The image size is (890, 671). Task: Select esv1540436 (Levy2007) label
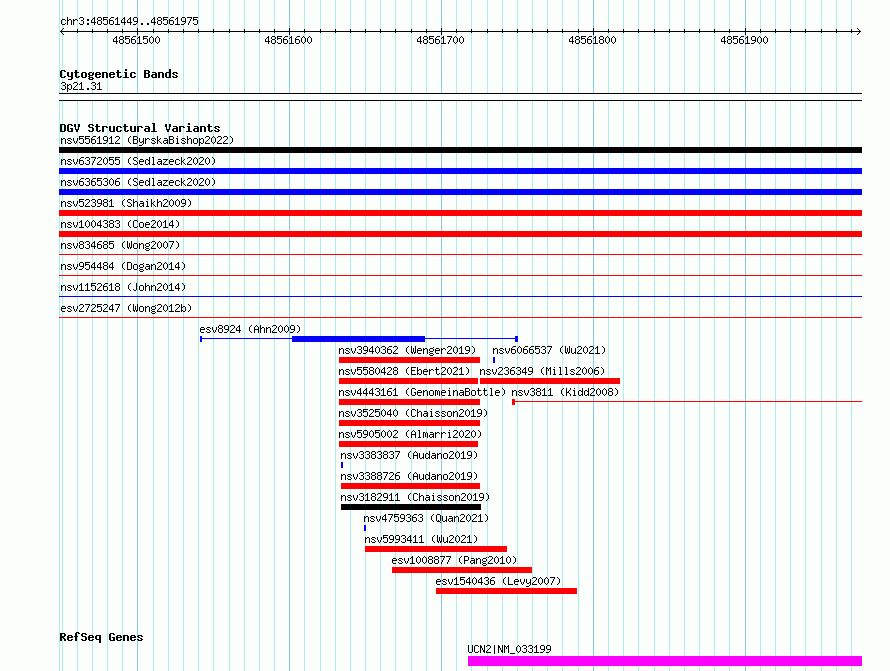click(x=498, y=581)
